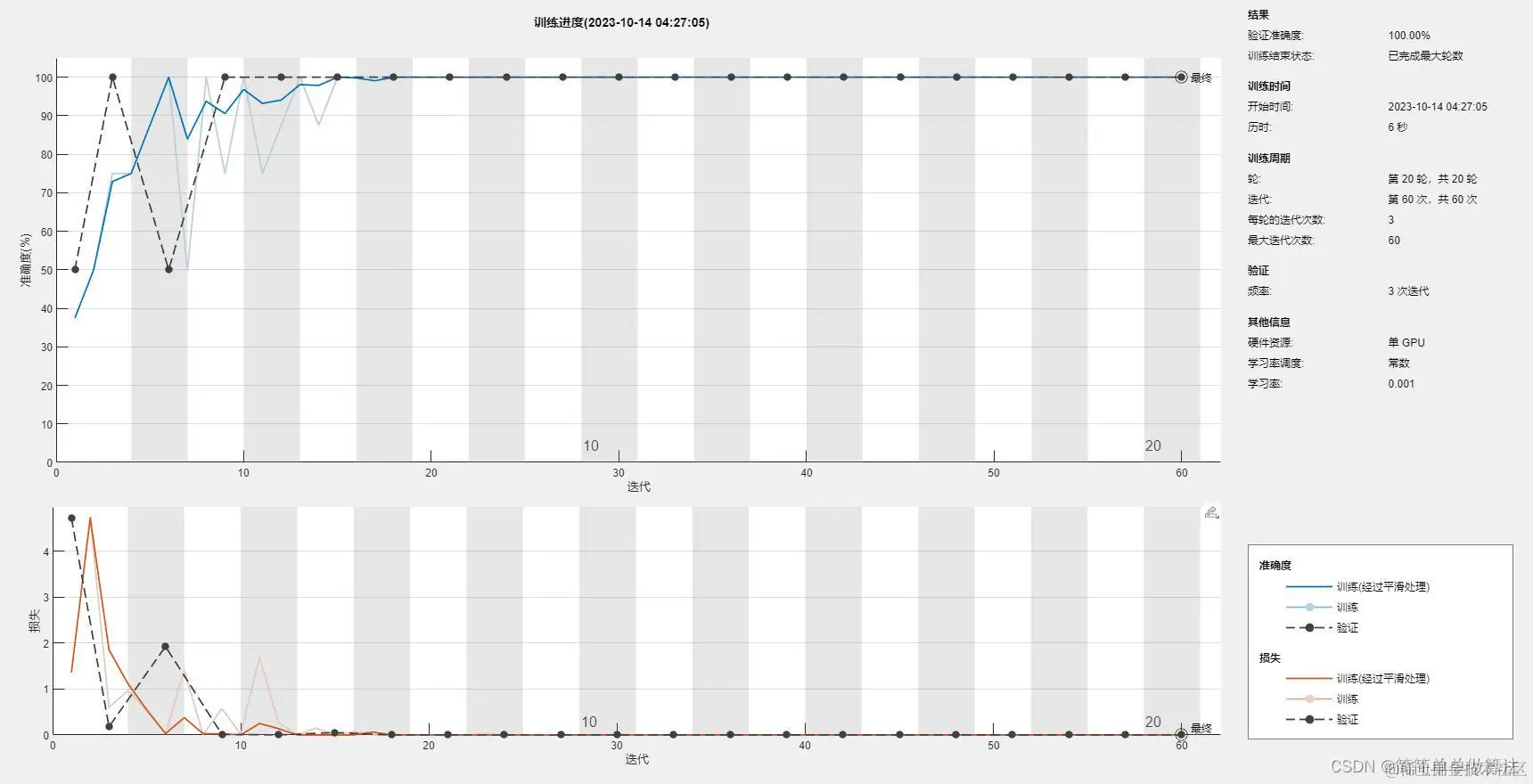Select the 第 20 轮，共 20 轮 value
The image size is (1533, 784).
coord(1432,178)
